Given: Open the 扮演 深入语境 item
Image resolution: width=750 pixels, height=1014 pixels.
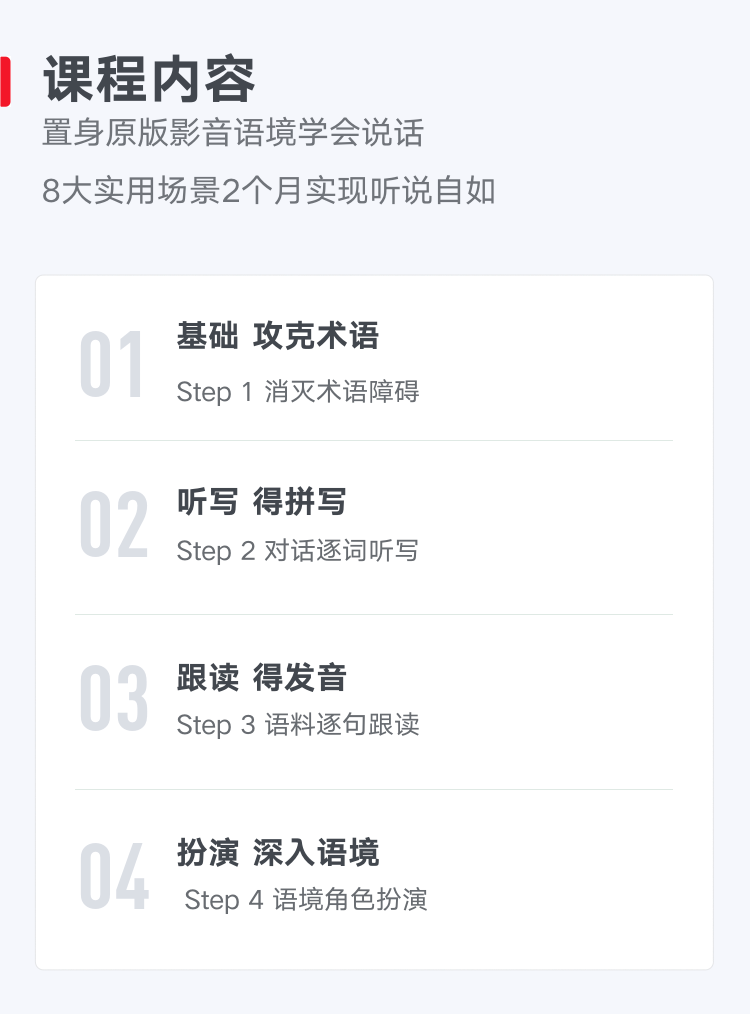Looking at the screenshot, I should 278,852.
